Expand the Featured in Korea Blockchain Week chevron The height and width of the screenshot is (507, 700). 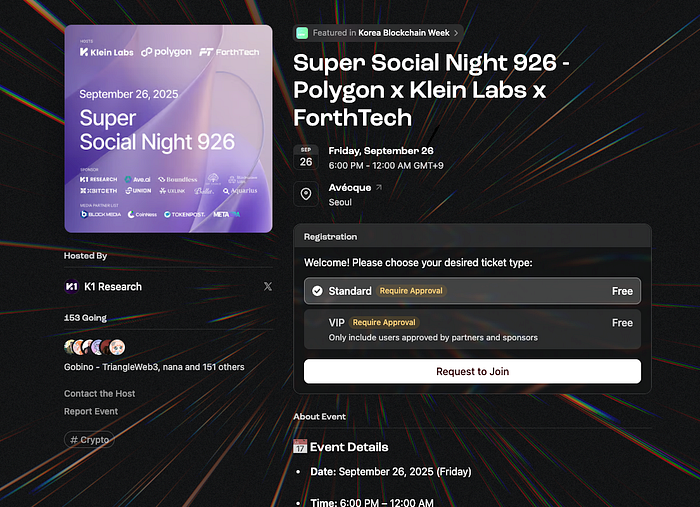(x=456, y=33)
